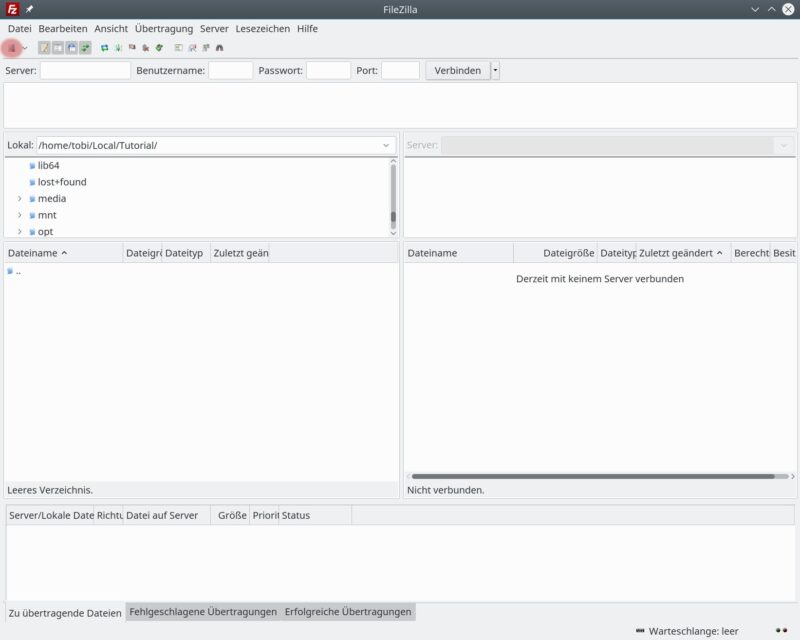Open the Bearbeiten menu
The height and width of the screenshot is (640, 800).
(63, 29)
